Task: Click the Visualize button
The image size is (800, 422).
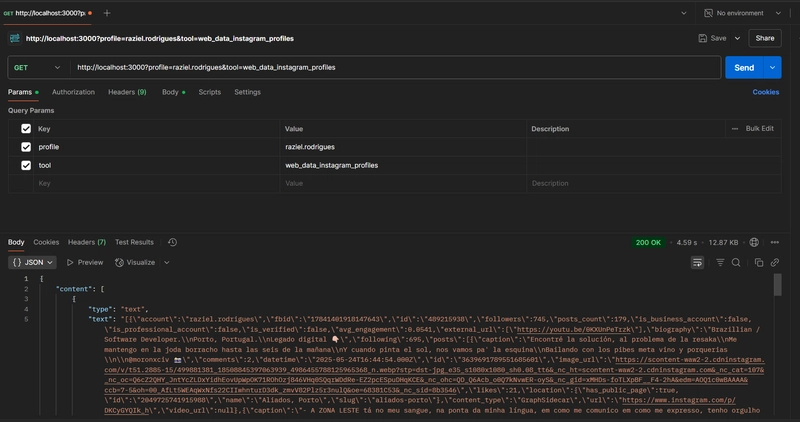Action: coord(135,262)
